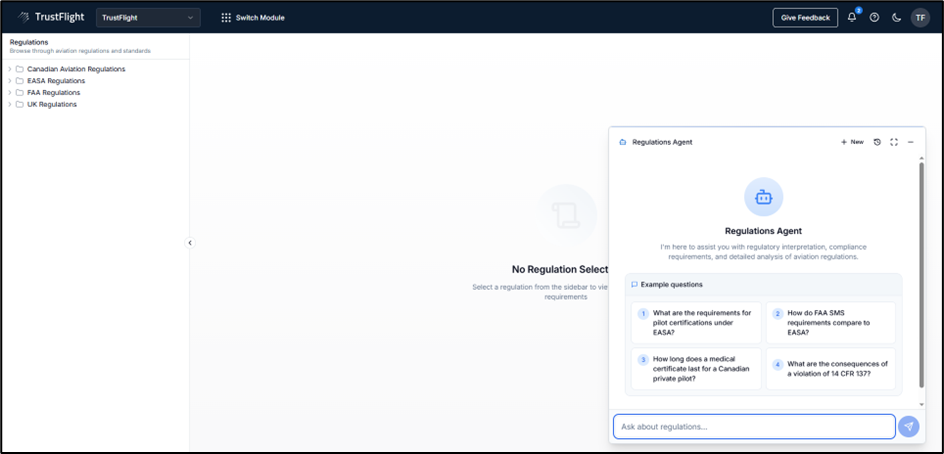Click the scrollbar down arrow in agent panel

pos(921,405)
